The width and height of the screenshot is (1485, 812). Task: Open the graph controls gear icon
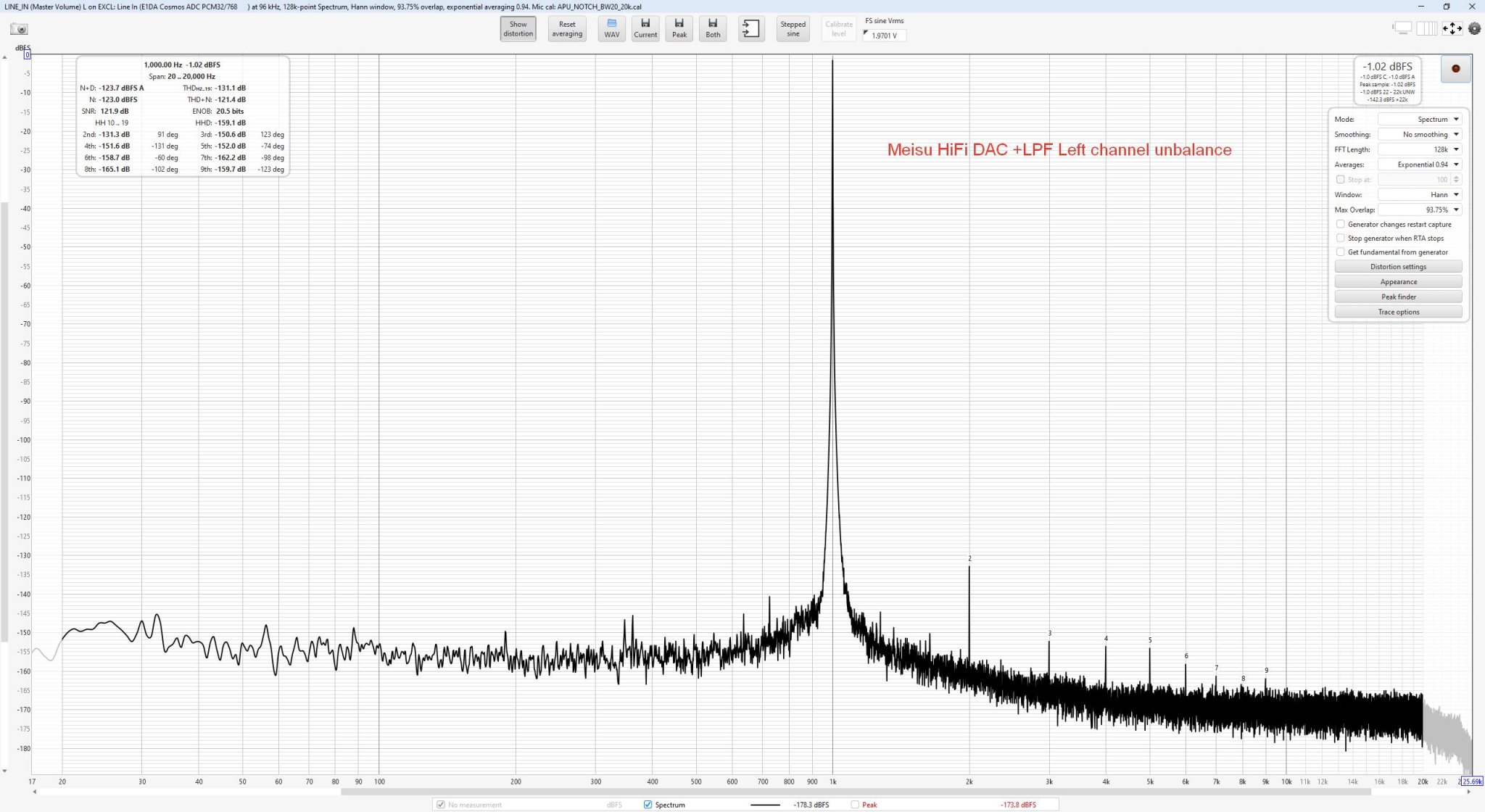click(1474, 28)
